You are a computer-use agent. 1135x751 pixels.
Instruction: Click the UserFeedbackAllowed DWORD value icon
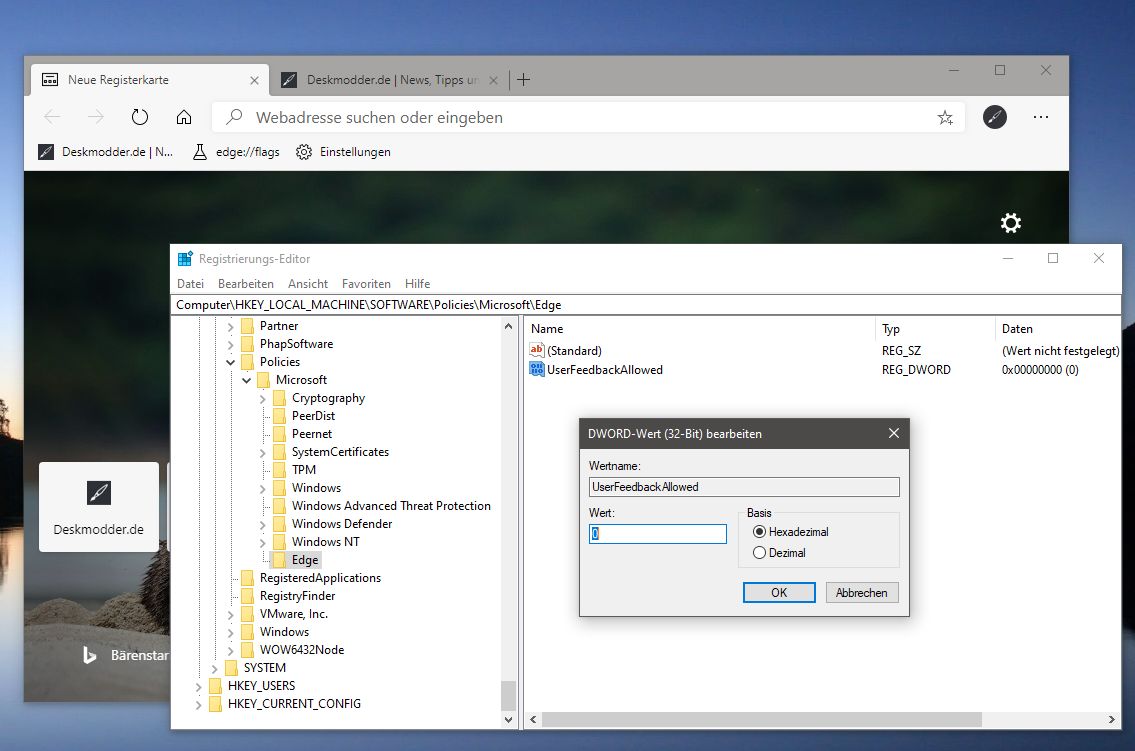tap(536, 369)
